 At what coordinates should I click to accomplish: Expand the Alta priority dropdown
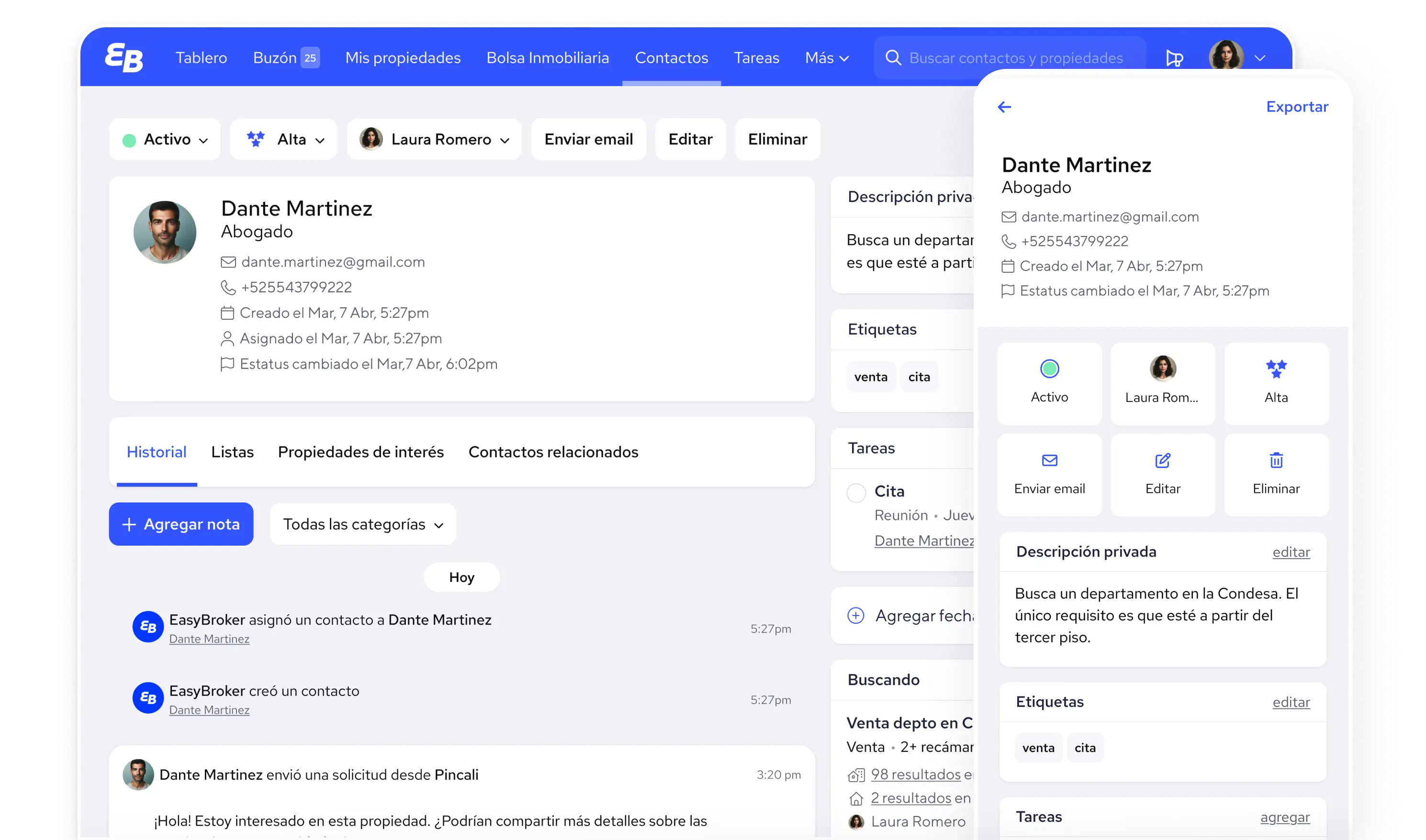283,139
